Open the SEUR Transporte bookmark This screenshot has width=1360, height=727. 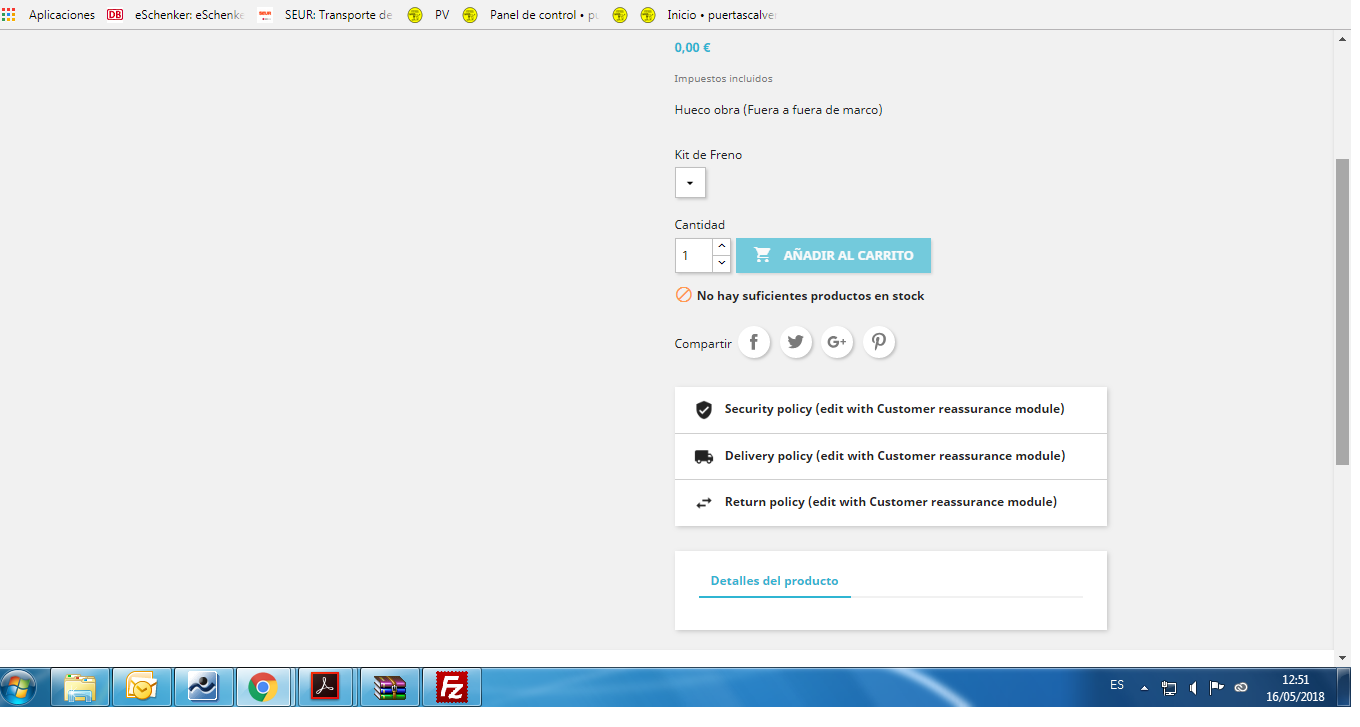pos(325,15)
